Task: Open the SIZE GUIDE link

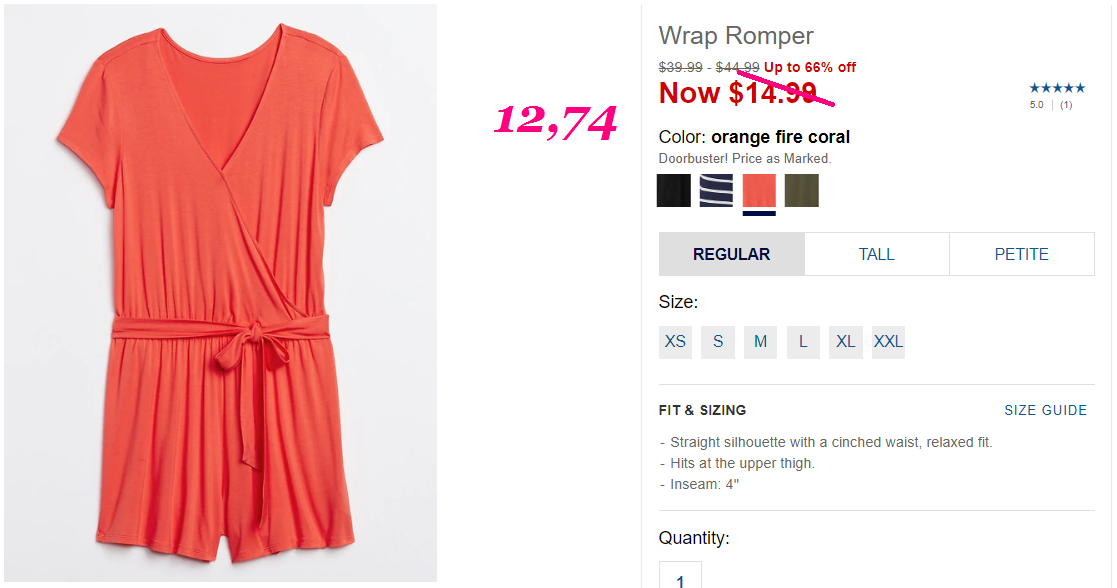Action: (x=1046, y=411)
